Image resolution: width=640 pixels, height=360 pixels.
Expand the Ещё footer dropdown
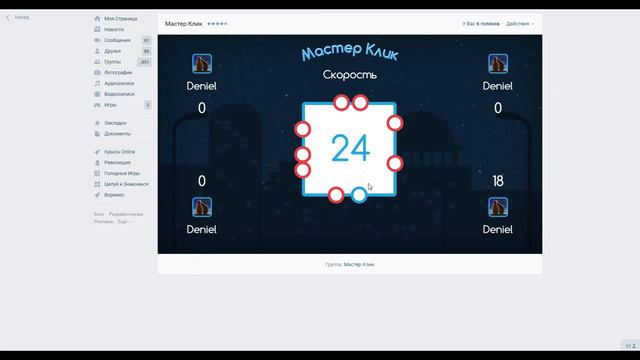[124, 222]
